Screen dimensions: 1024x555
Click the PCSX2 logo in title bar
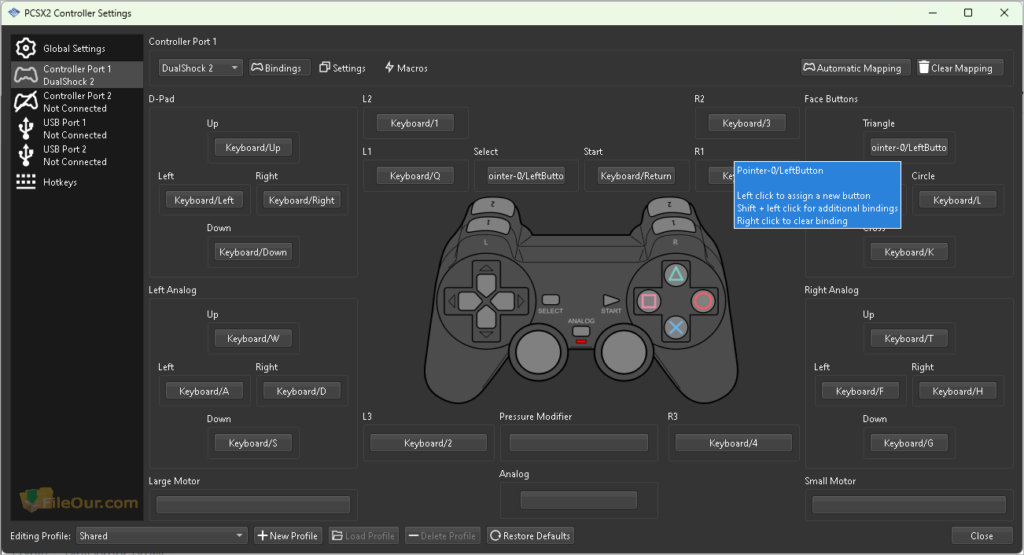tap(14, 12)
